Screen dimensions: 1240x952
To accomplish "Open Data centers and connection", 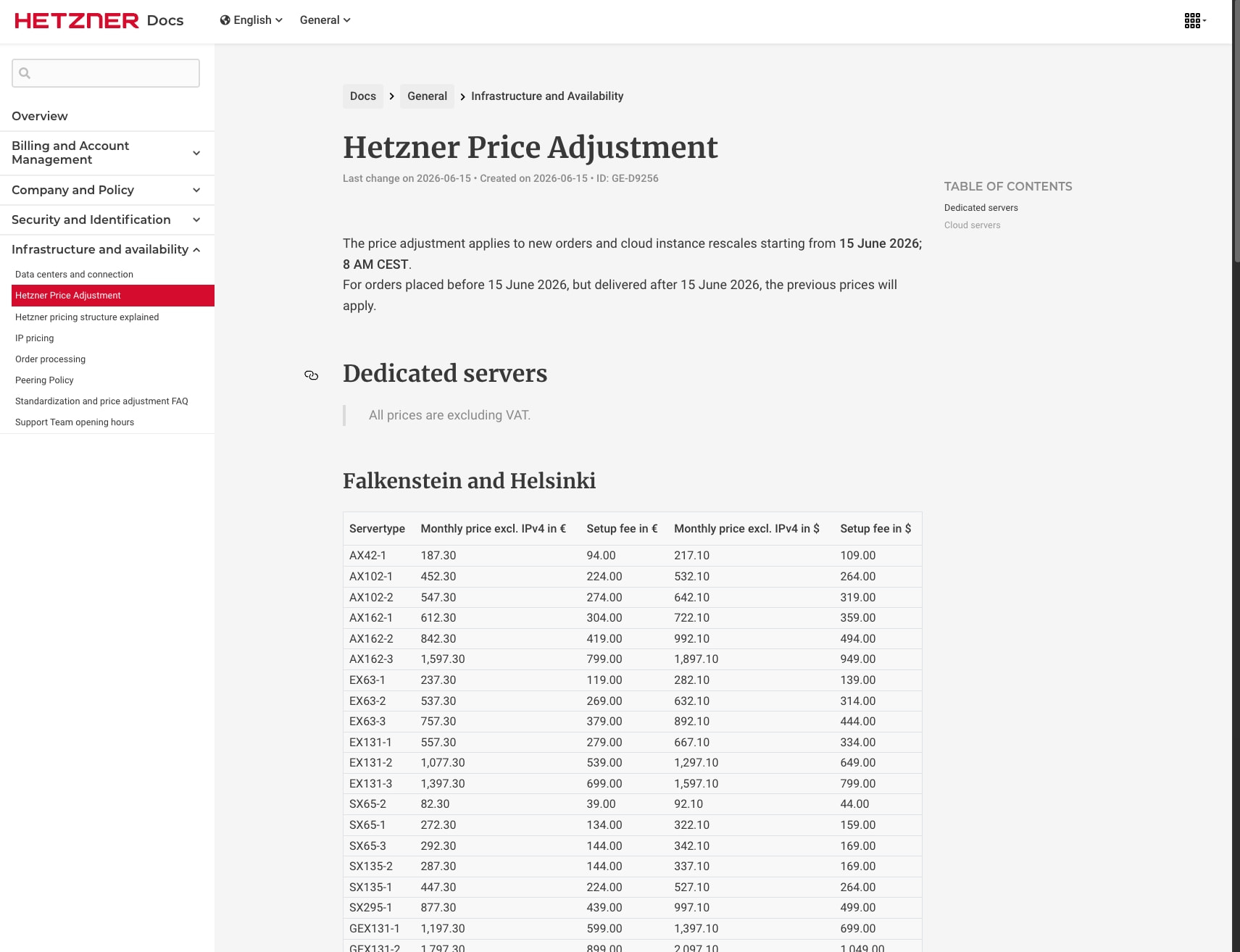I will pos(74,275).
